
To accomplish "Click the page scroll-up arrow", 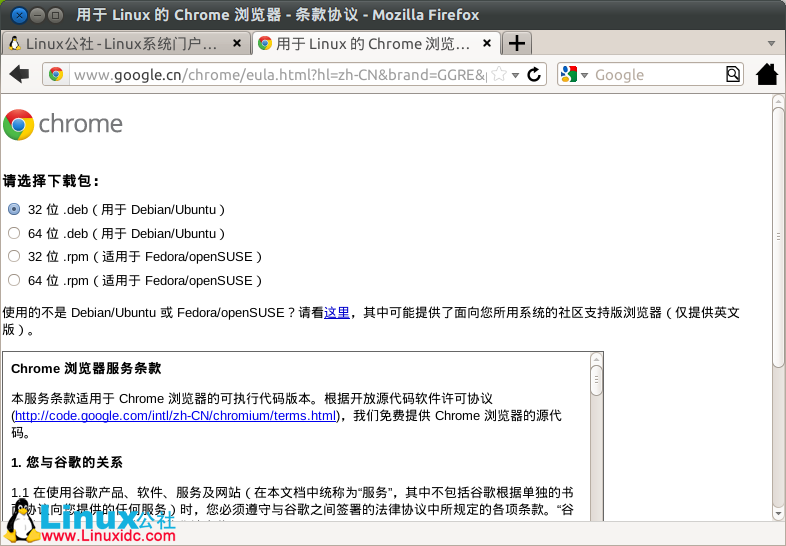I will 778,100.
